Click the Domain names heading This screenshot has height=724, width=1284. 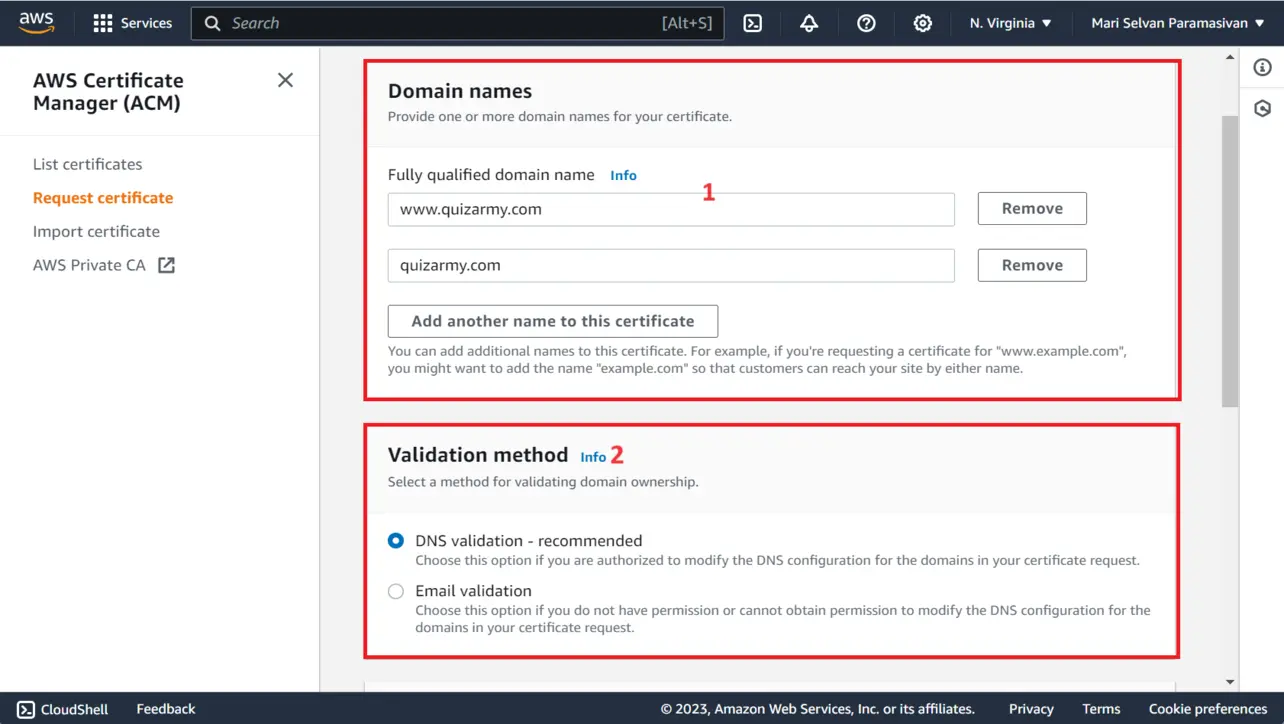[460, 91]
